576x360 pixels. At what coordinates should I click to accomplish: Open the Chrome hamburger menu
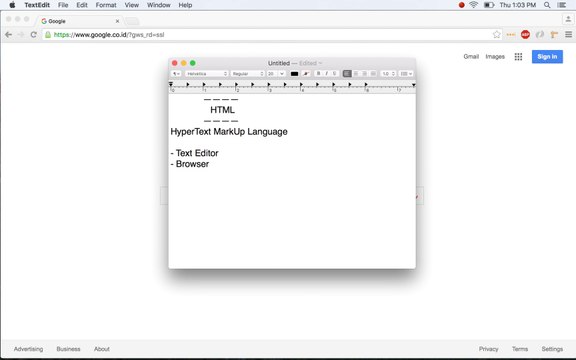[568, 35]
